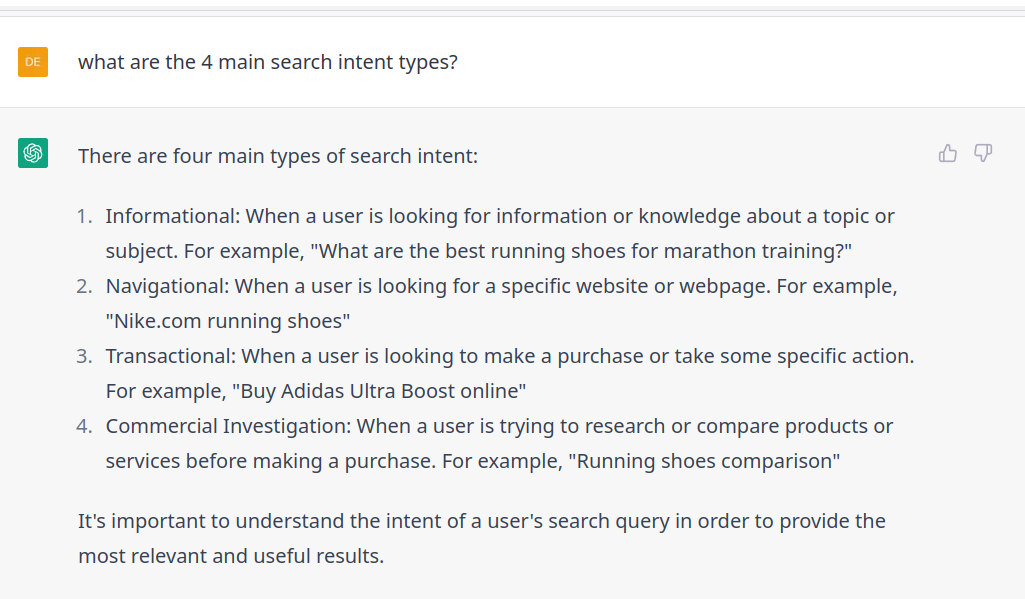Click the sentence starting "It's important to understand"
The width and height of the screenshot is (1025, 599).
pyautogui.click(x=481, y=521)
